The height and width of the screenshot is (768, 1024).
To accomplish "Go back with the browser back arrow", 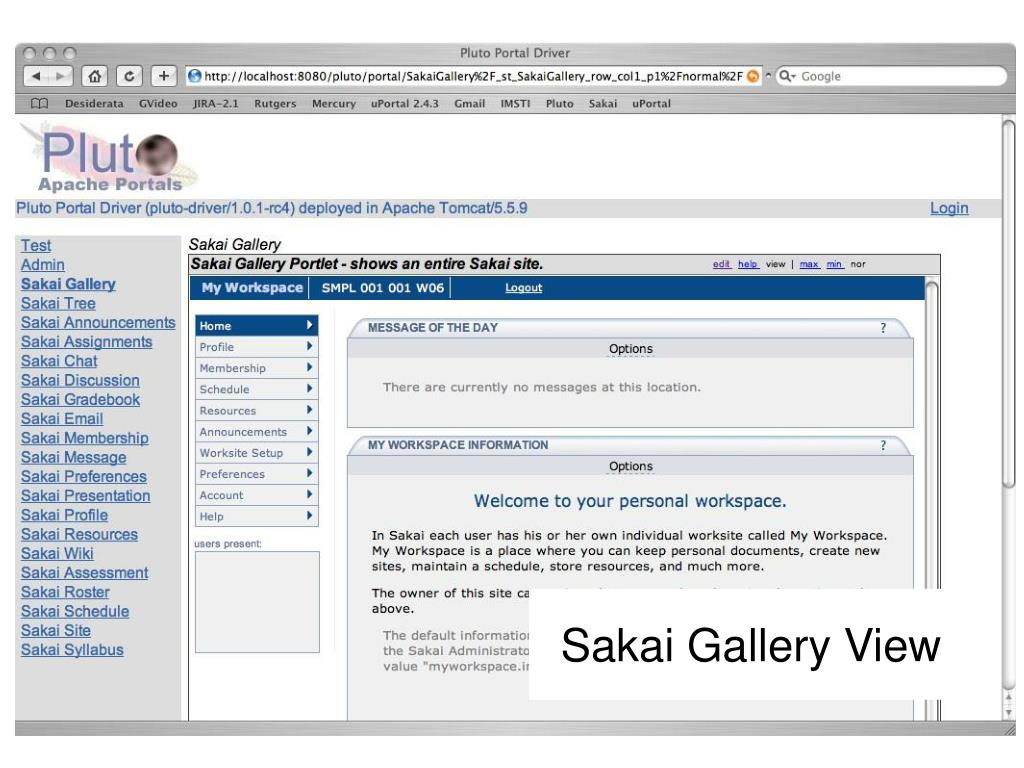I will click(x=36, y=76).
